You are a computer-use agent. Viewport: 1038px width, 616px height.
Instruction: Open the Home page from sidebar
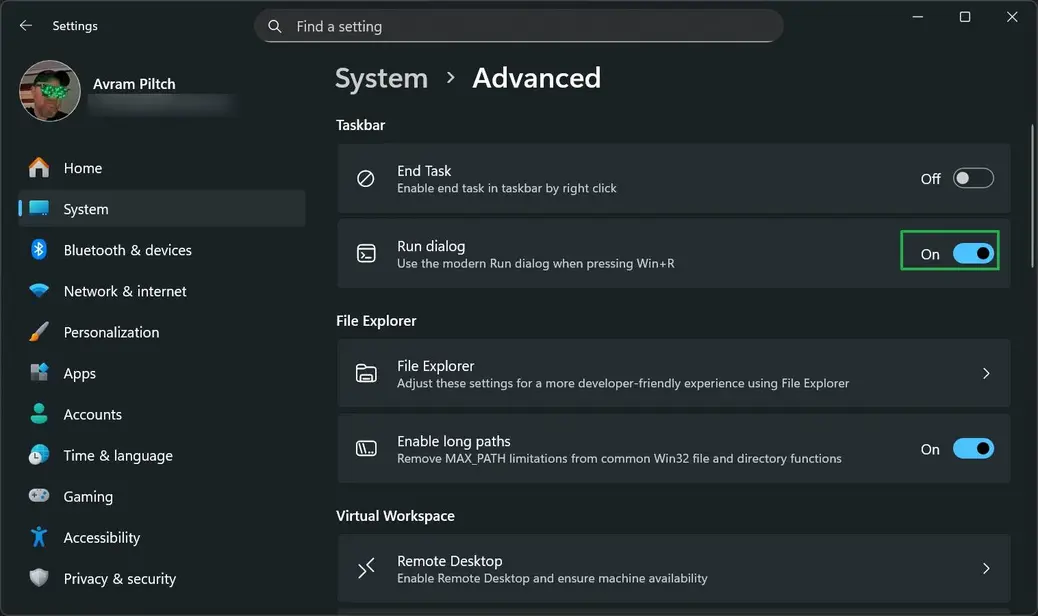83,168
